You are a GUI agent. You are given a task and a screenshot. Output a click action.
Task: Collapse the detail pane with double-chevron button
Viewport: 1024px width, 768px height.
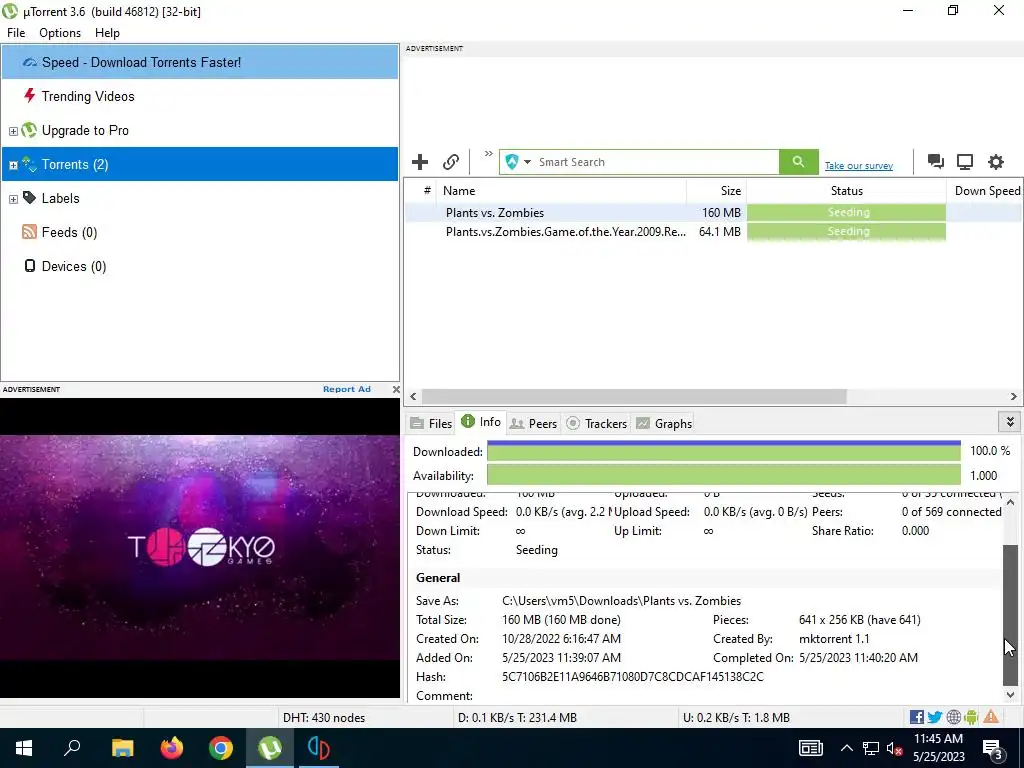click(x=1010, y=422)
